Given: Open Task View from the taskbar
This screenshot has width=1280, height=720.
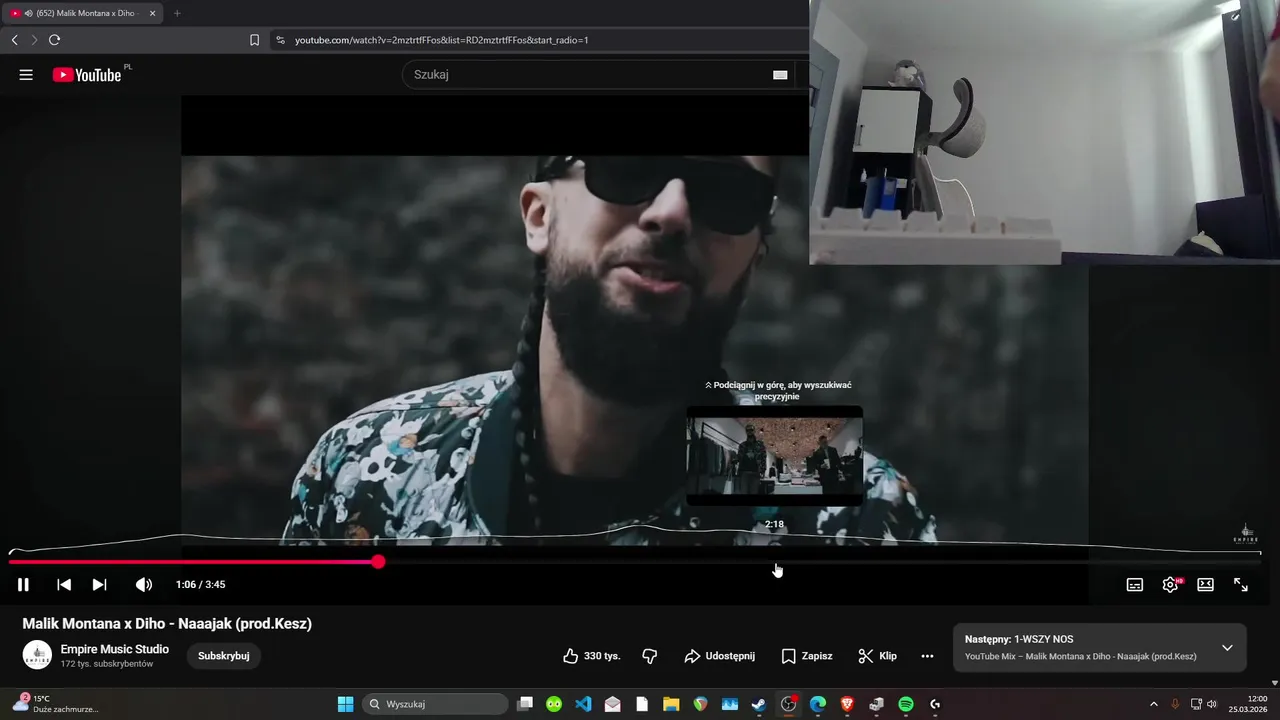Looking at the screenshot, I should (525, 704).
